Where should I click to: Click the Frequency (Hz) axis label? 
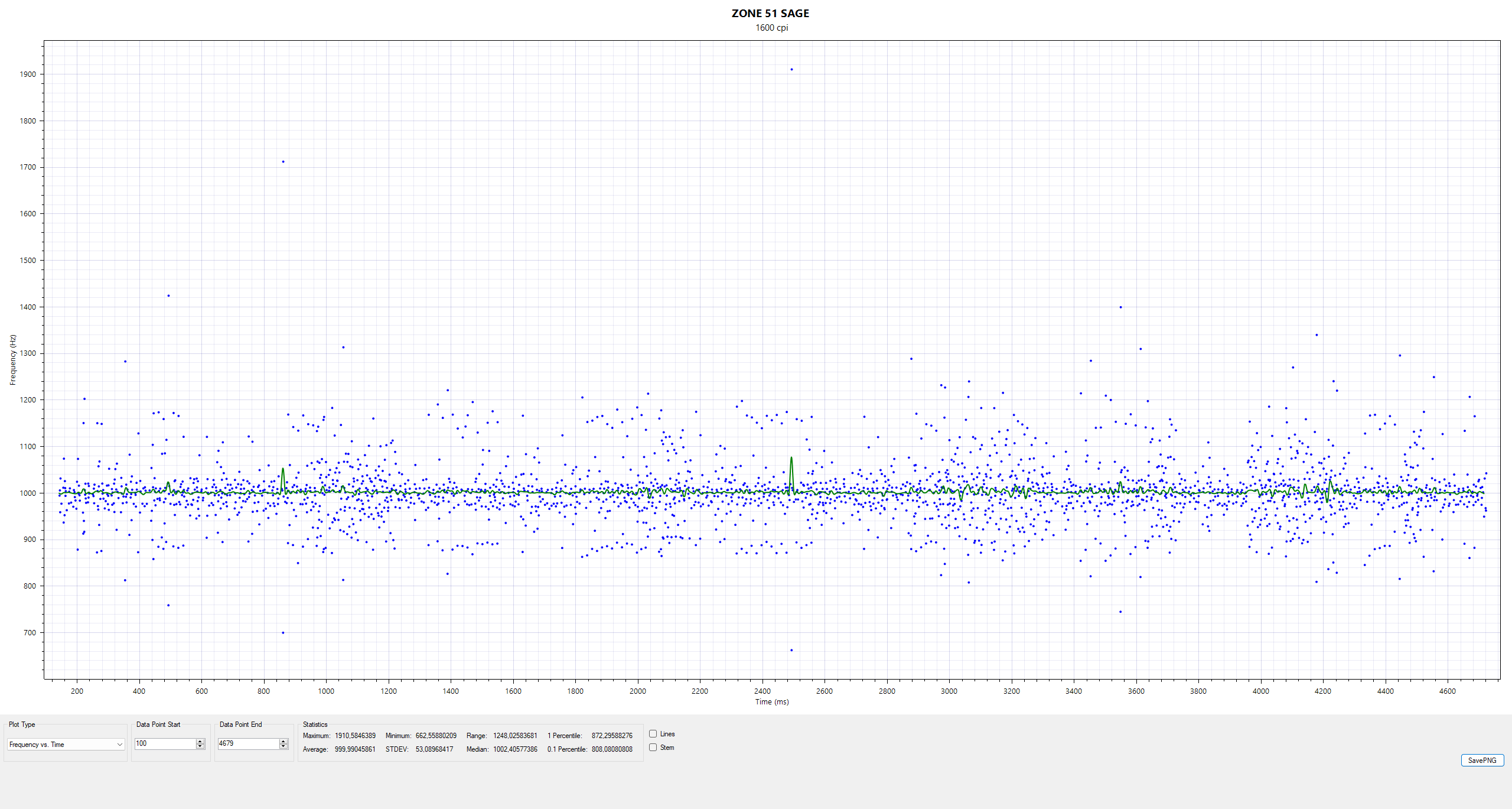click(12, 360)
